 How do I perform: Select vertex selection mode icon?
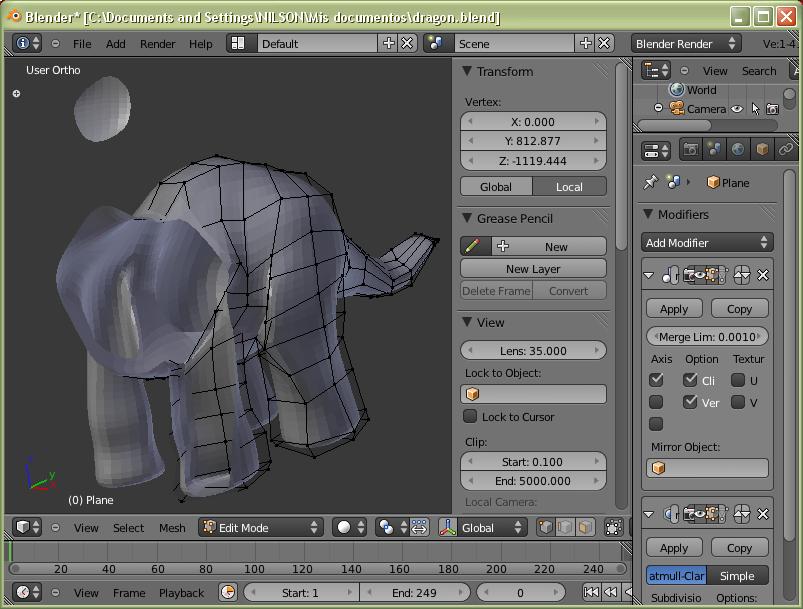(x=546, y=527)
